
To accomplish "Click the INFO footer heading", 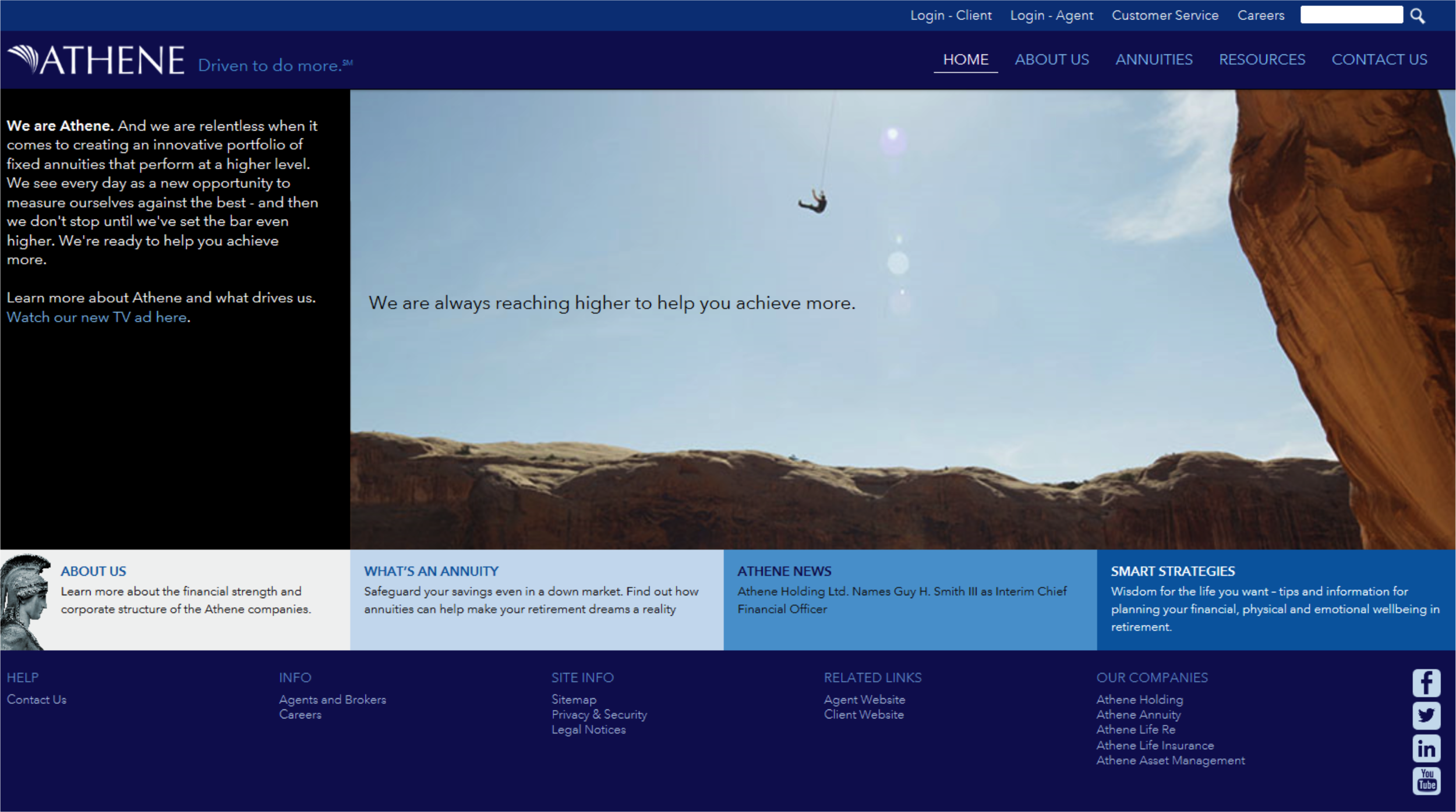I will click(x=295, y=678).
